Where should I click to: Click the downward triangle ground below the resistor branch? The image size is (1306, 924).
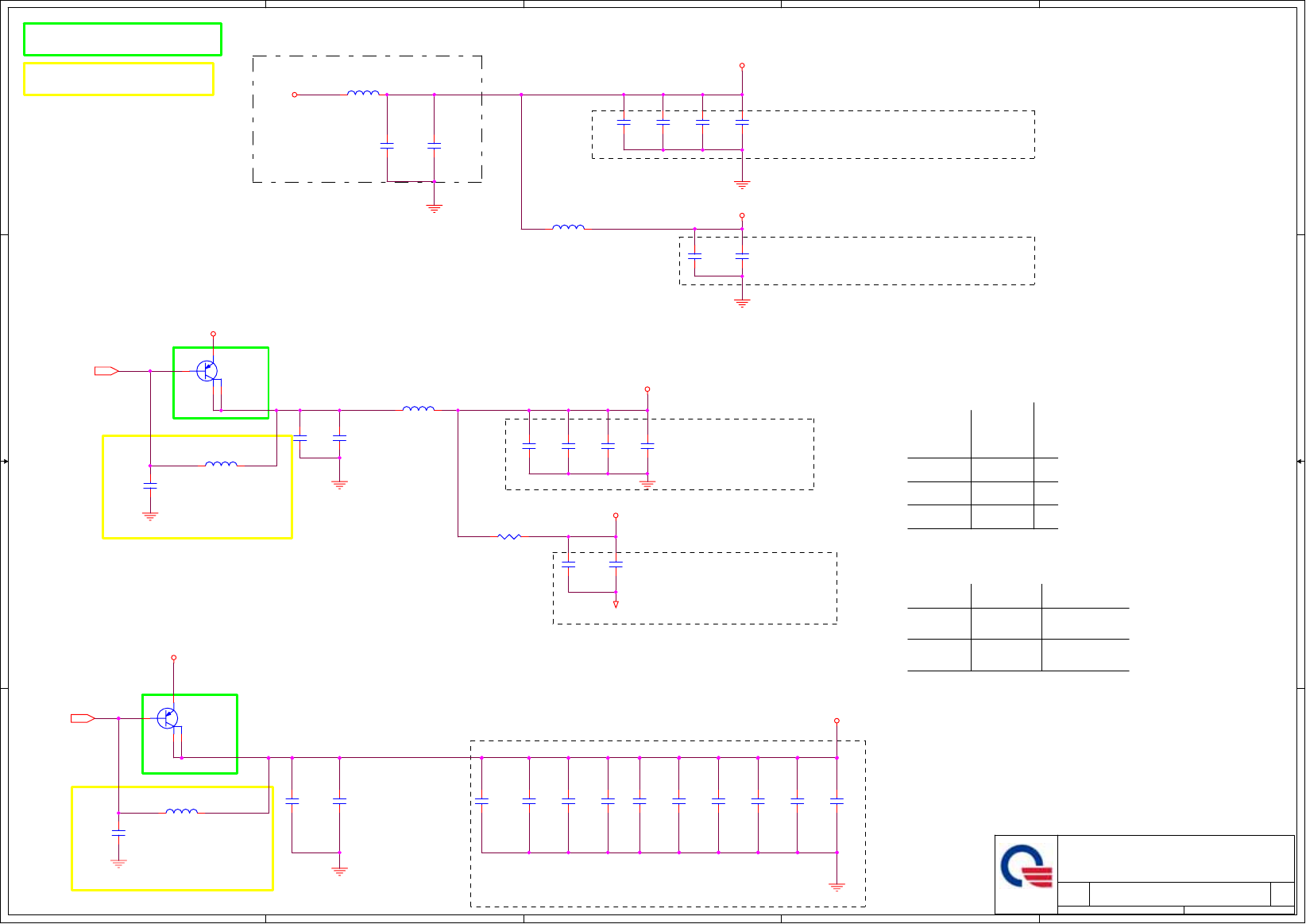(616, 605)
